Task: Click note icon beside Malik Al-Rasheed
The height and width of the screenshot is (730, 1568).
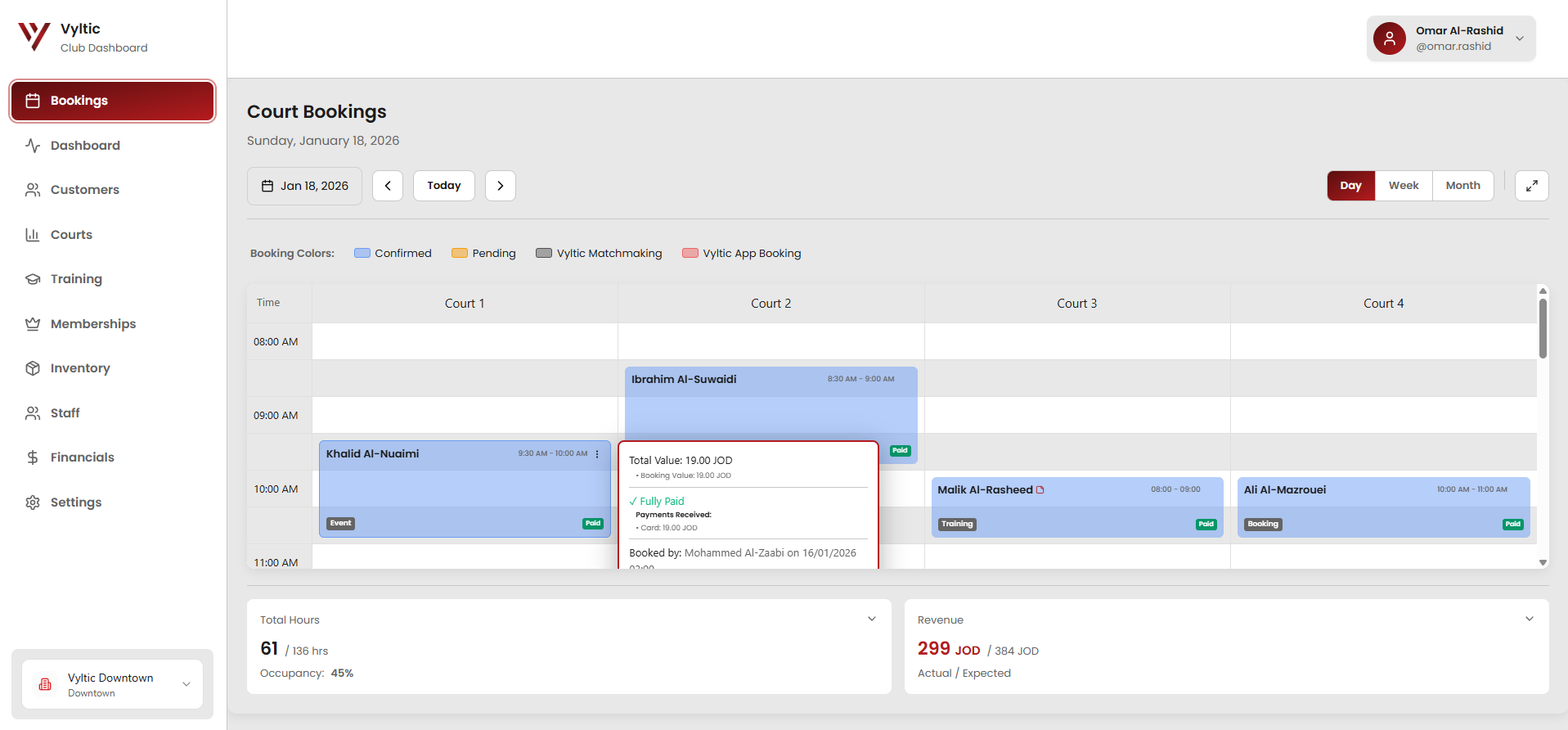Action: 1040,490
